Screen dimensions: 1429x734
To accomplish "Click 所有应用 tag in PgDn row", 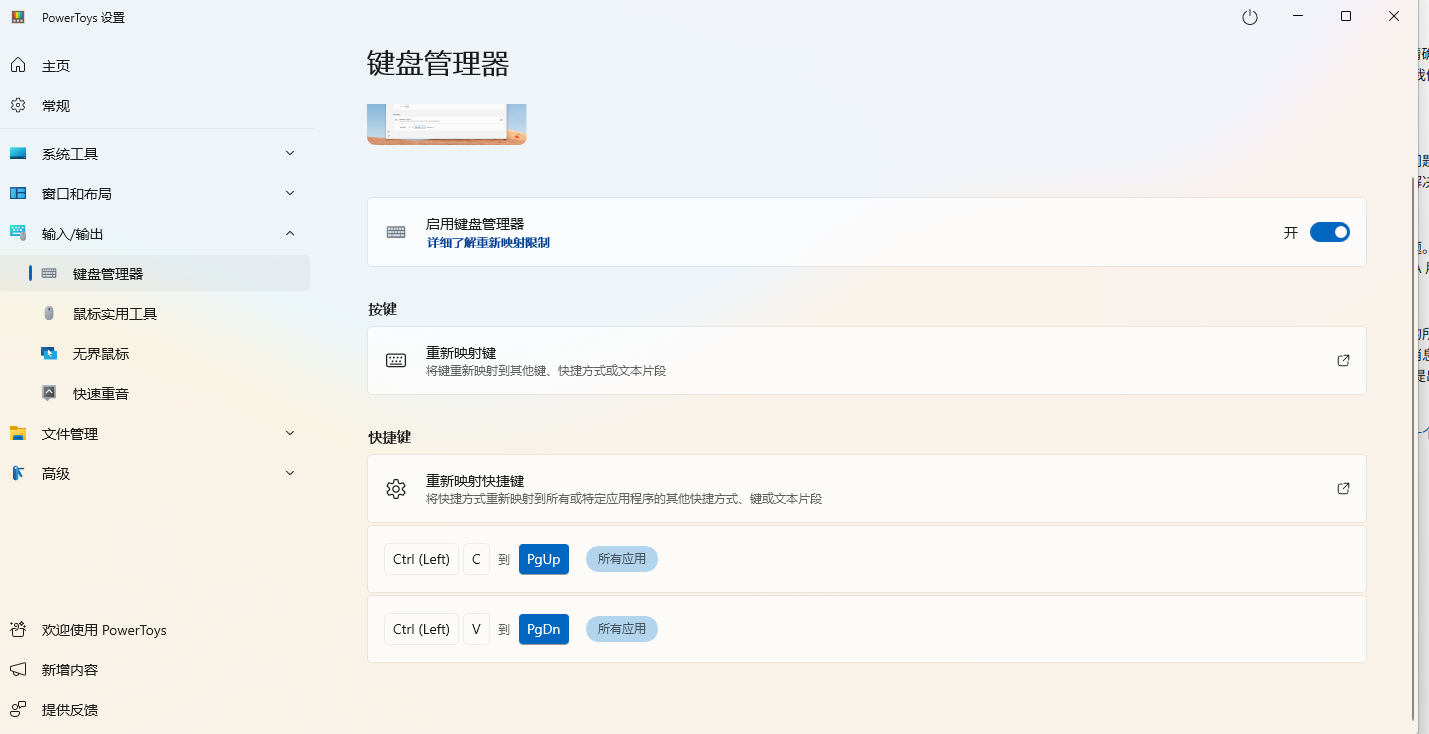I will pyautogui.click(x=622, y=629).
